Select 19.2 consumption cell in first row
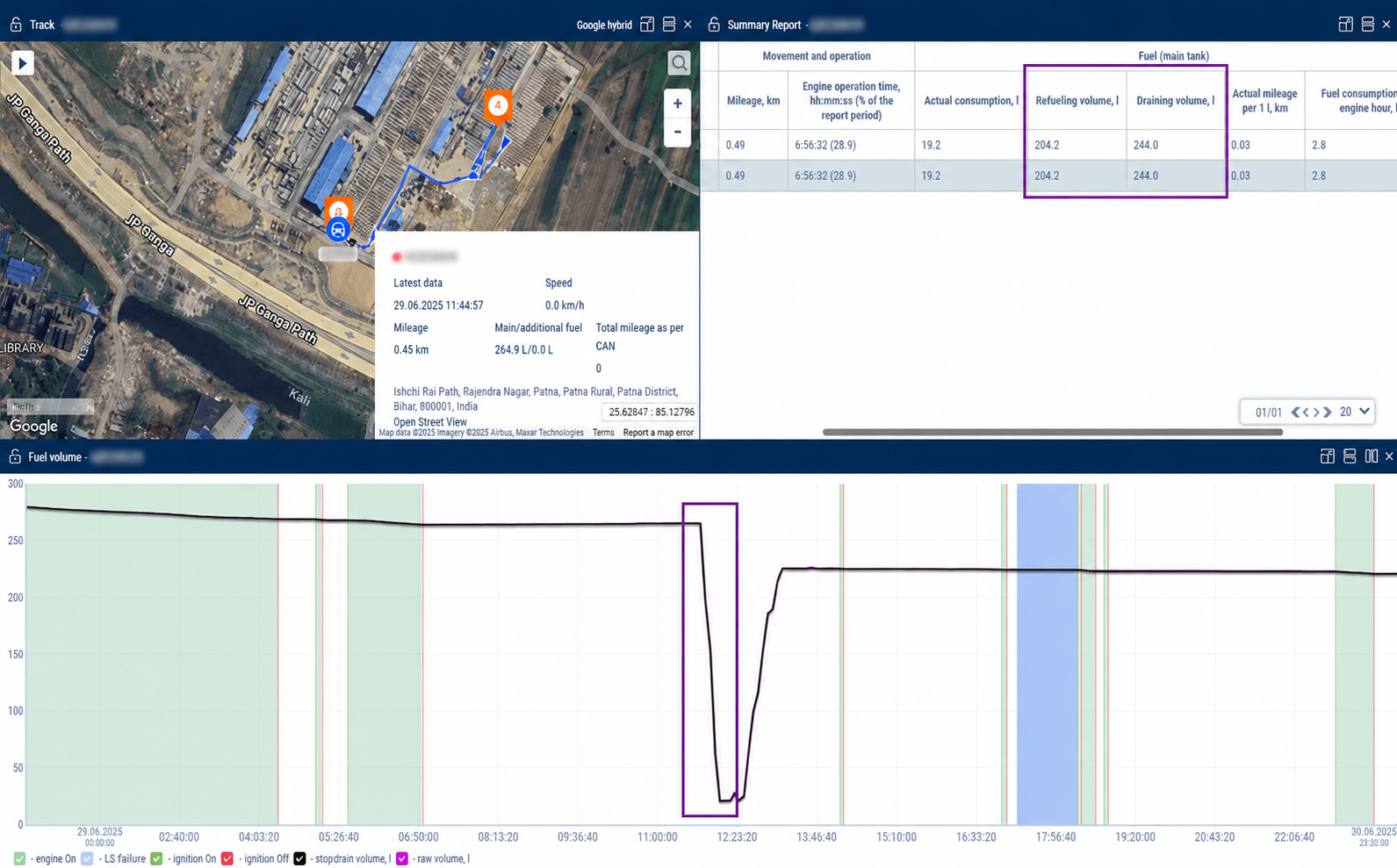This screenshot has width=1397, height=868. point(970,145)
